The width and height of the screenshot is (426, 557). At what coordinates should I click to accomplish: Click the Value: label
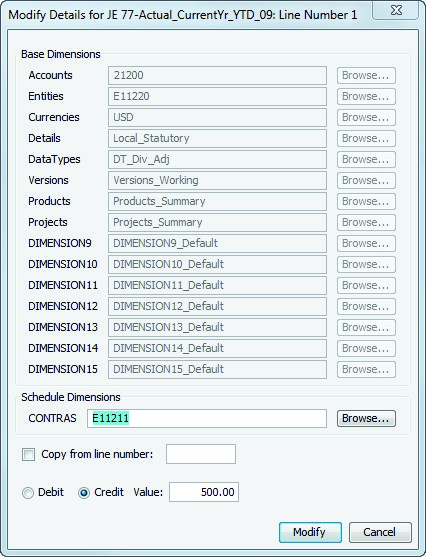point(148,492)
